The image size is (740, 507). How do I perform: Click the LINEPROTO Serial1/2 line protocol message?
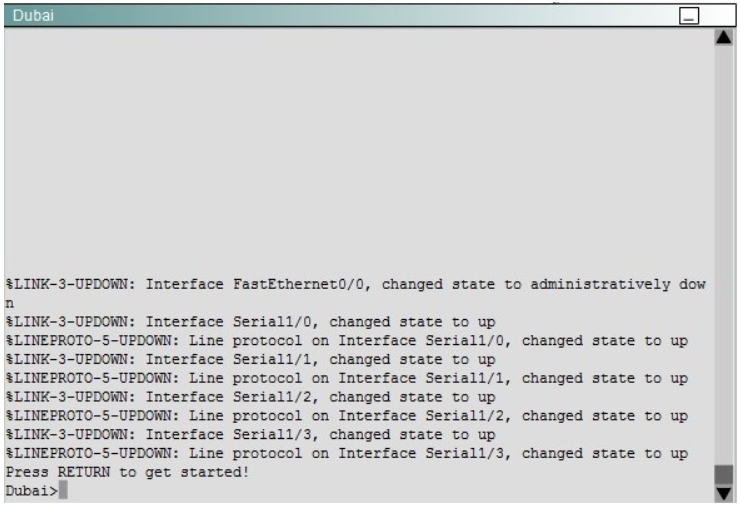click(347, 416)
